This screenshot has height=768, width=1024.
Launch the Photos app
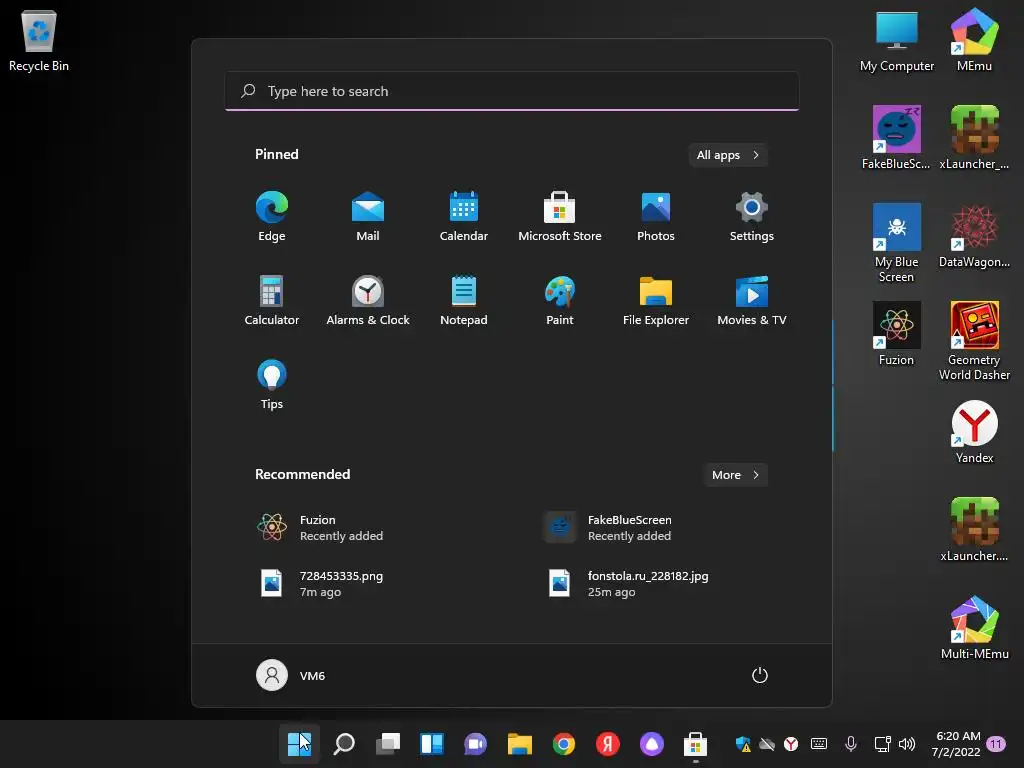point(656,217)
